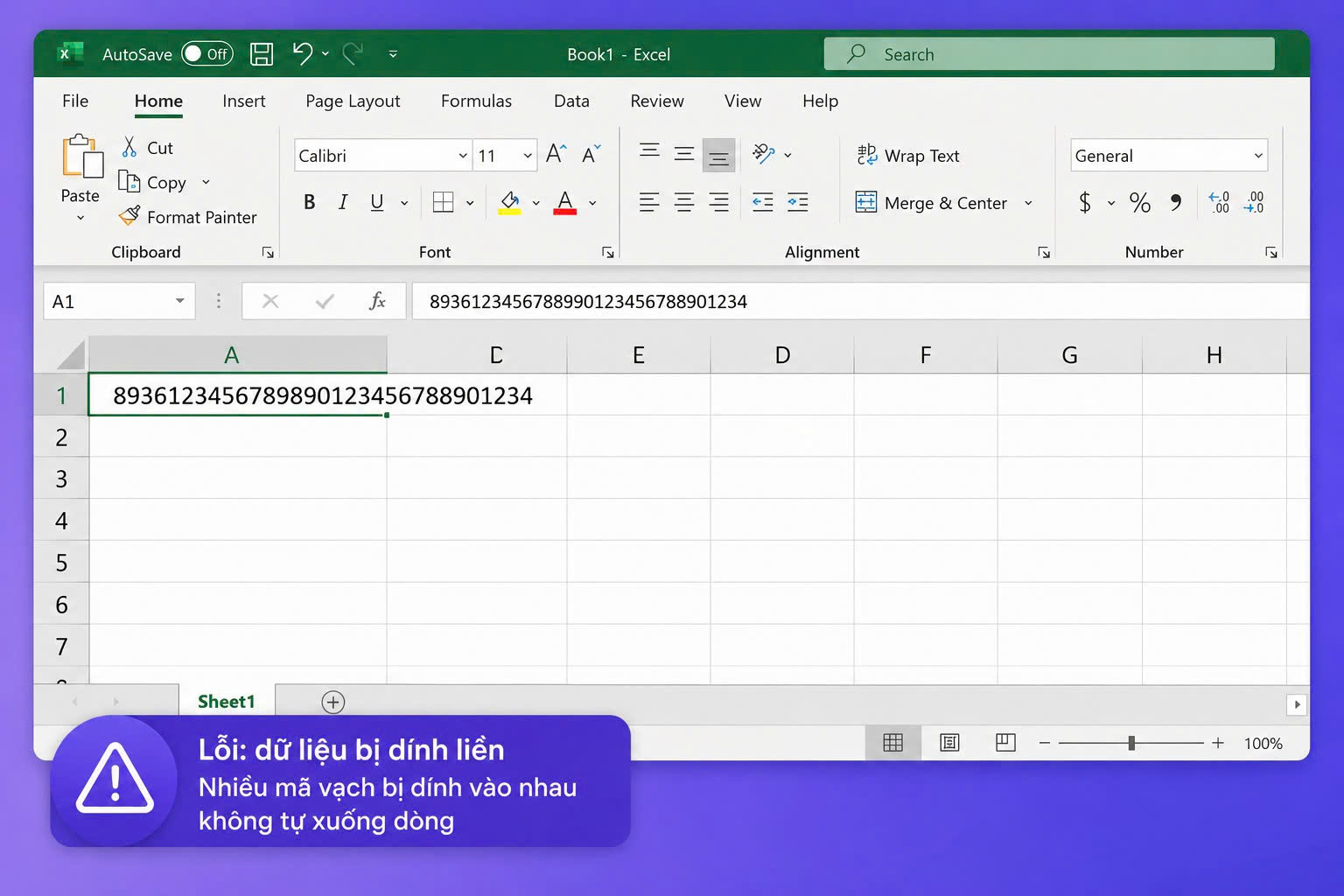The image size is (1344, 896).
Task: Toggle Bottom Align
Action: tap(719, 156)
